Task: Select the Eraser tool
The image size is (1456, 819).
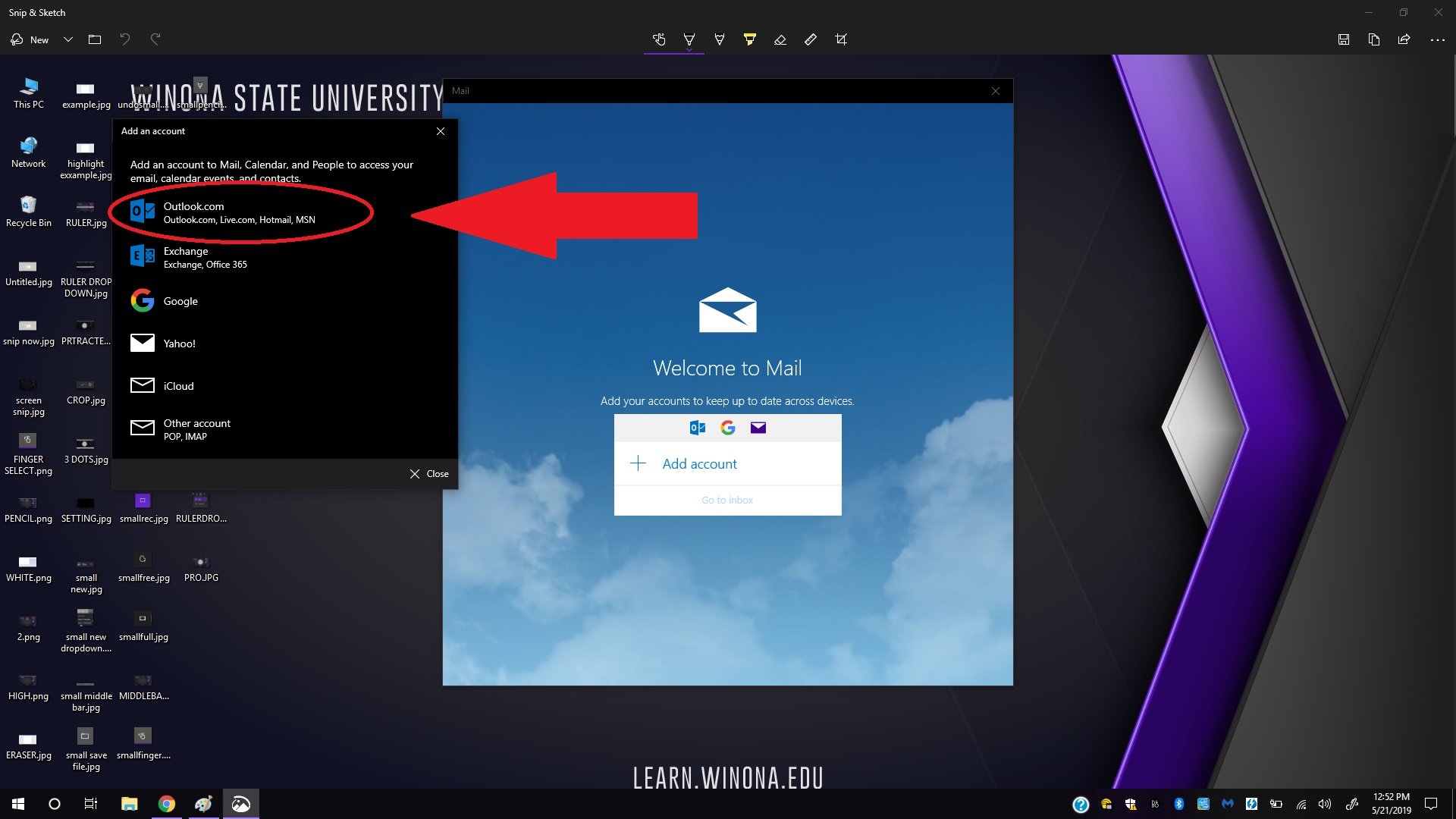Action: point(780,39)
